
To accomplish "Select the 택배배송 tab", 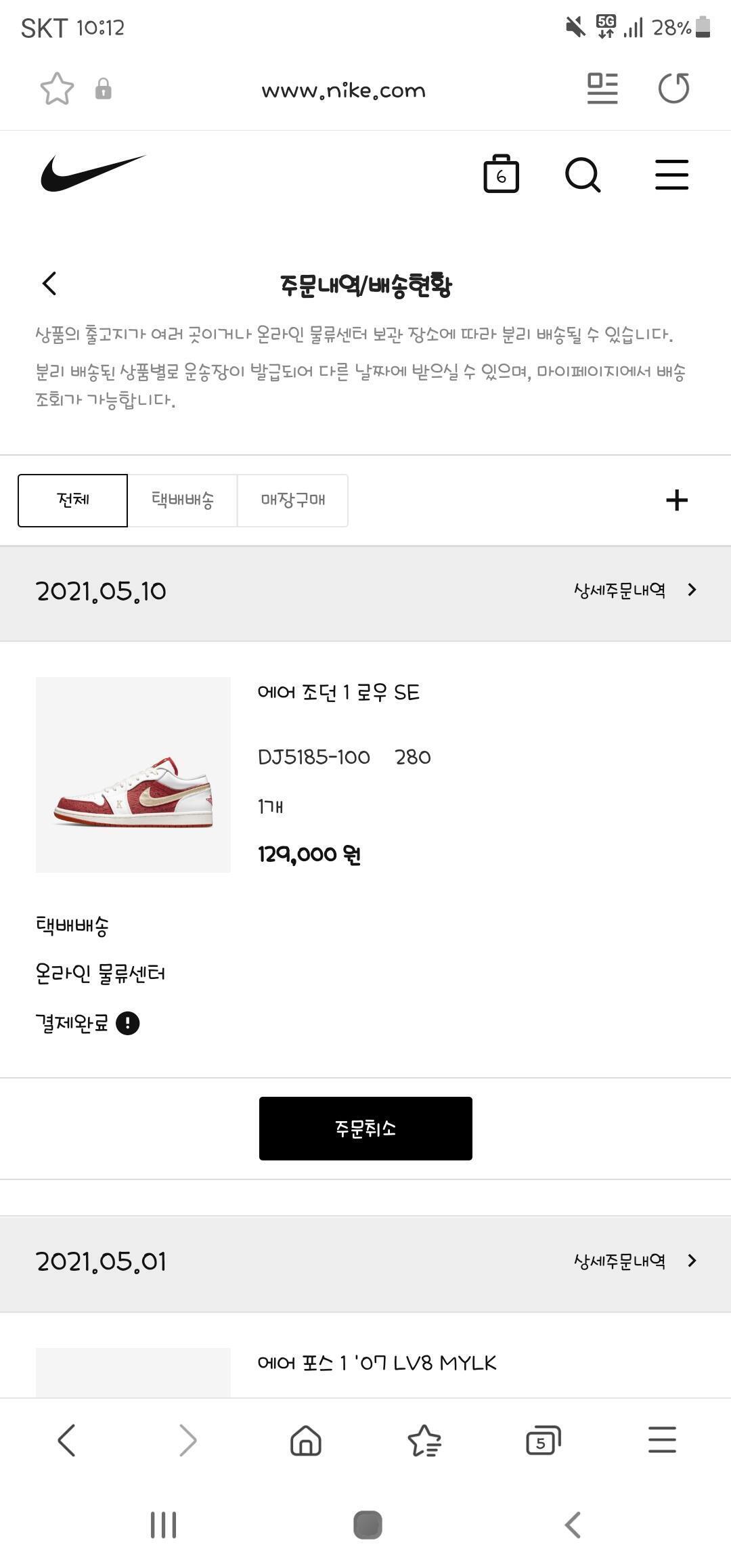I will (183, 500).
